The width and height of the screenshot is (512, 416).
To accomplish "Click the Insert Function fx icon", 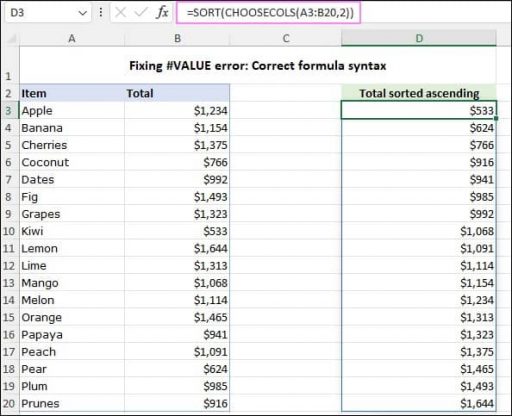I will point(162,13).
